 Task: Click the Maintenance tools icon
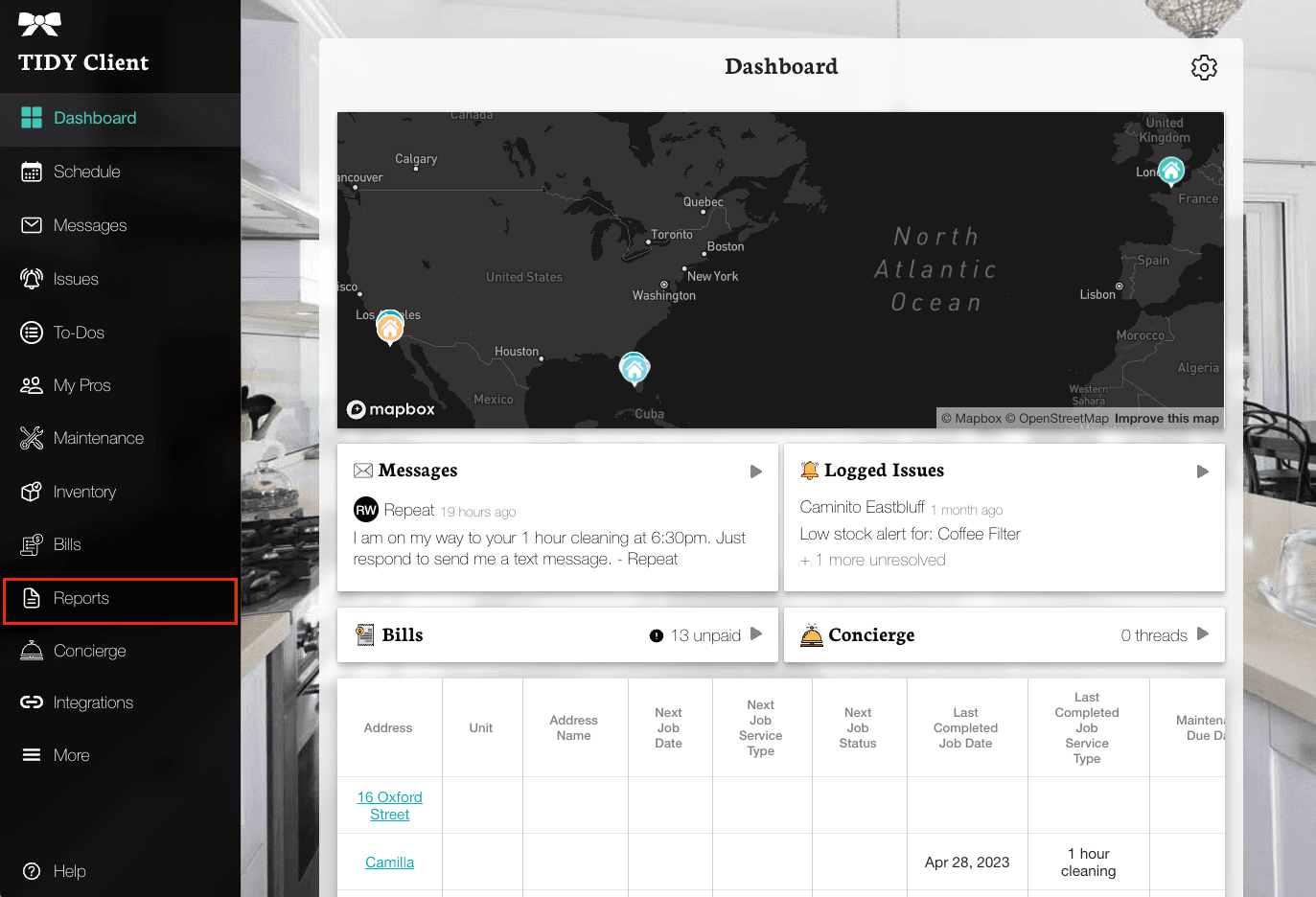coord(32,438)
